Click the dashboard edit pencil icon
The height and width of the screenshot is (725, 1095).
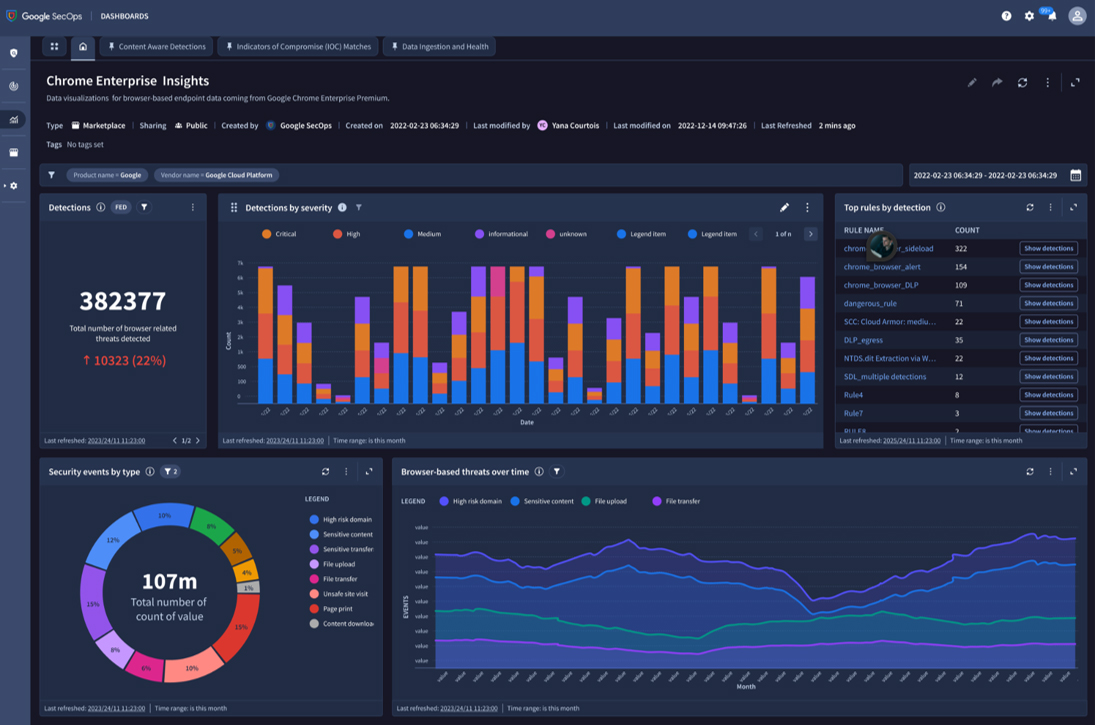972,82
